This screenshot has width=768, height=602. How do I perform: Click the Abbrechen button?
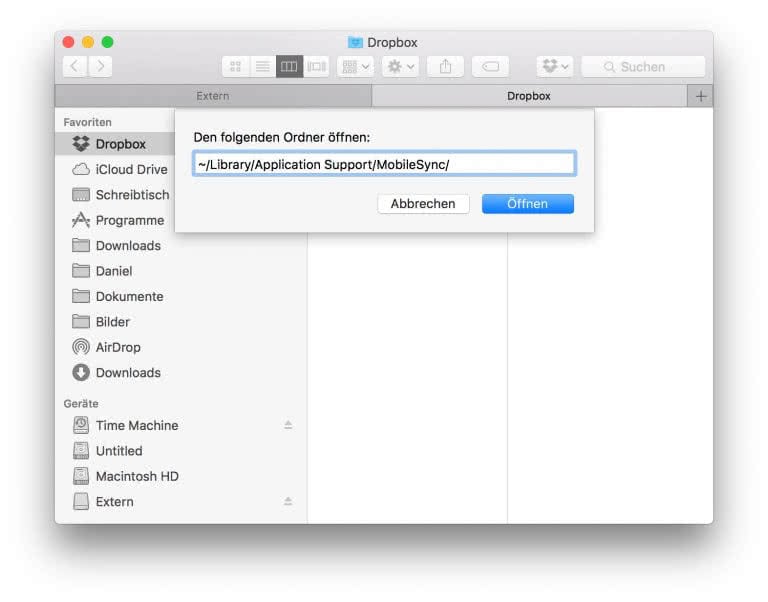tap(423, 204)
